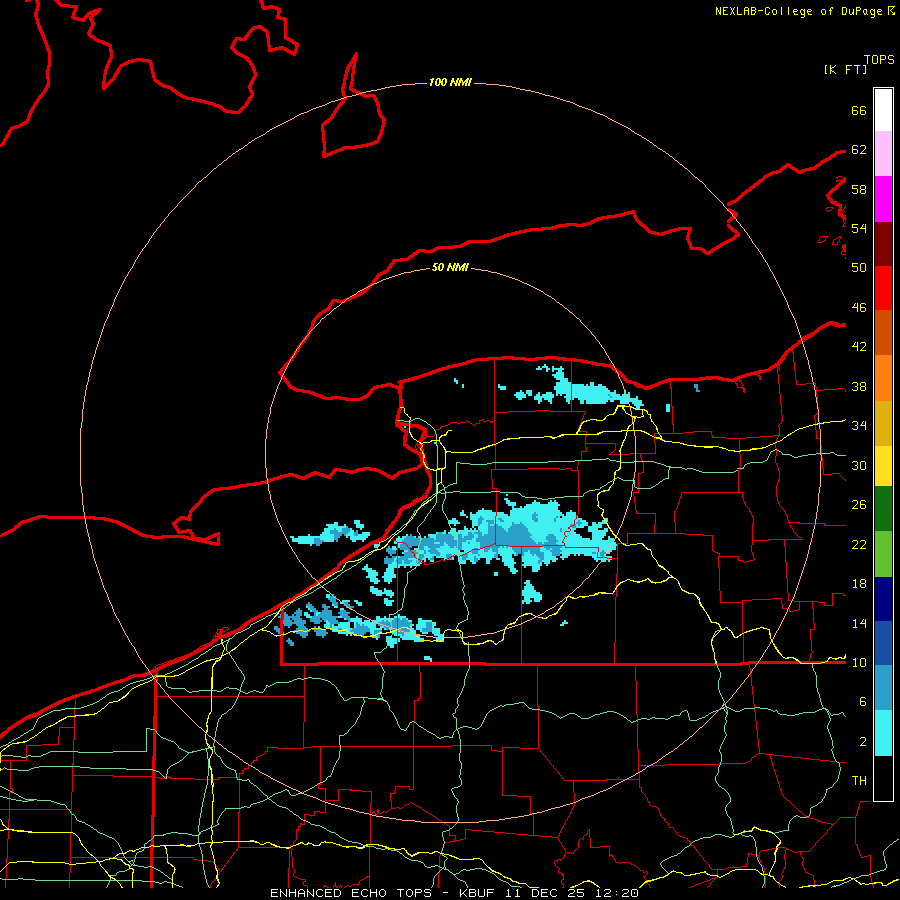Click the 18 legend value
The width and height of the screenshot is (900, 900).
(859, 584)
